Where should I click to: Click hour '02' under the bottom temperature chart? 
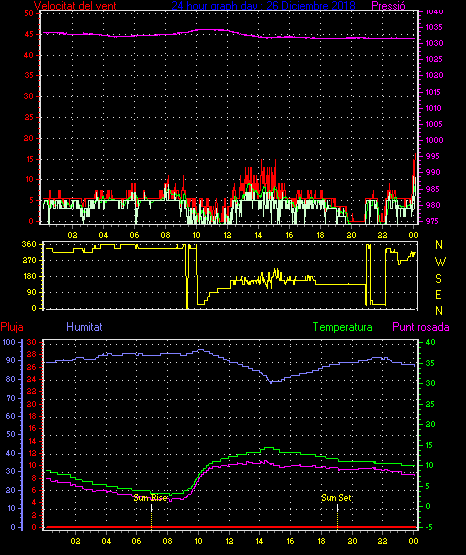pos(75,541)
